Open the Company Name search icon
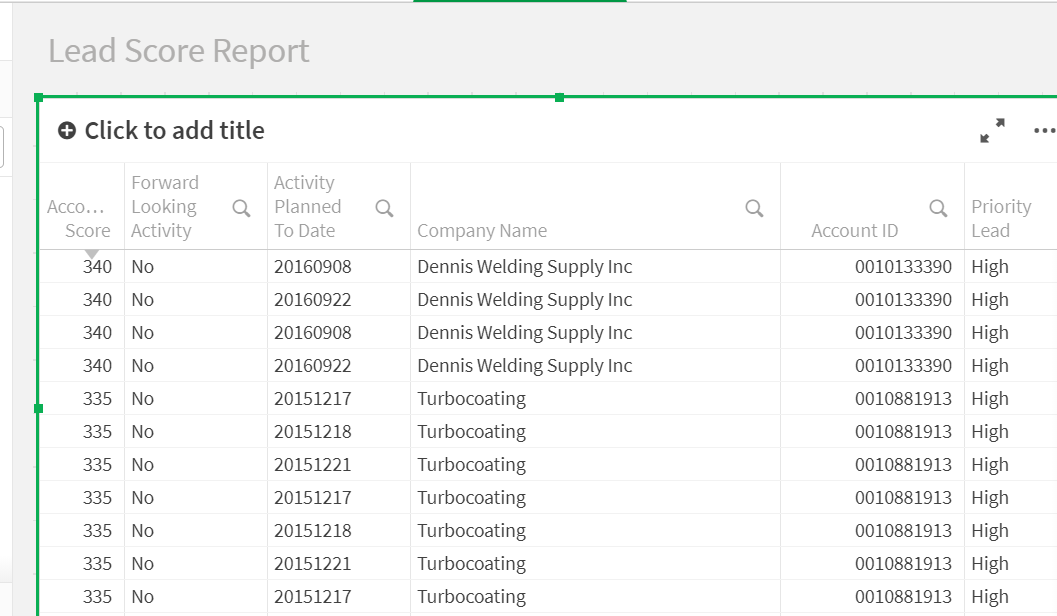 click(755, 208)
